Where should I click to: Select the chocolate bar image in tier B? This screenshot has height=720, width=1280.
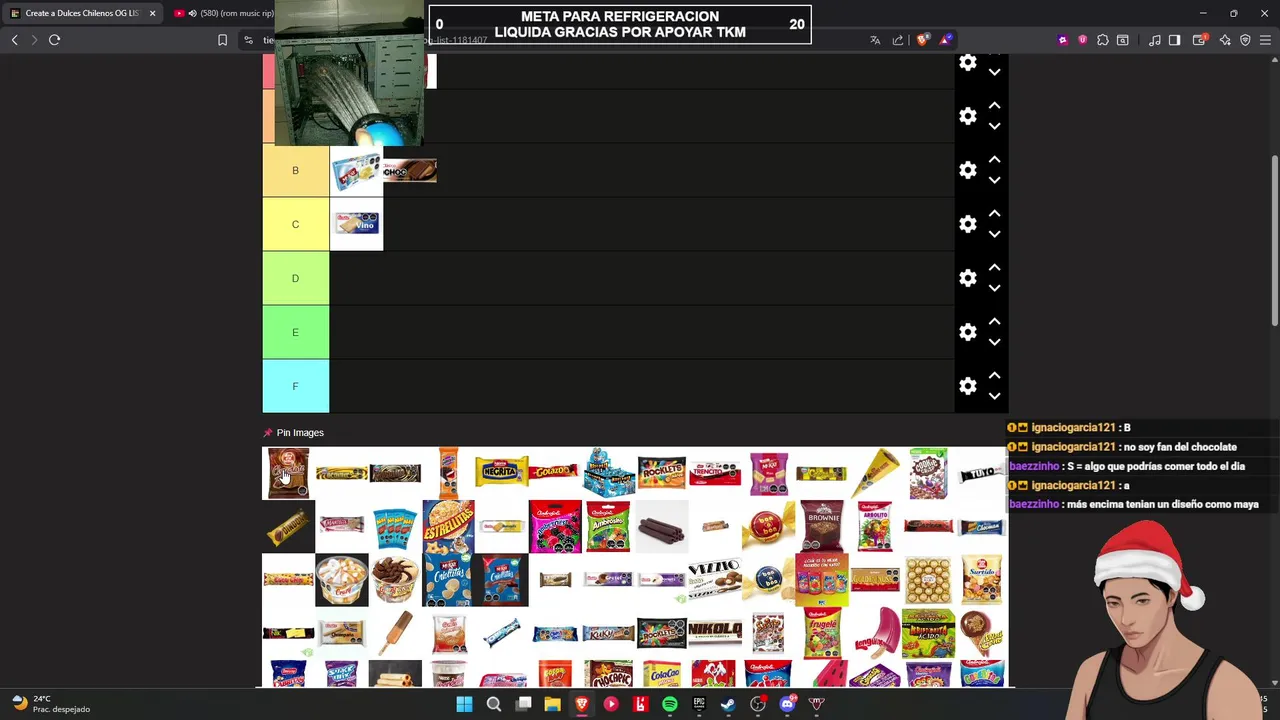pyautogui.click(x=410, y=171)
